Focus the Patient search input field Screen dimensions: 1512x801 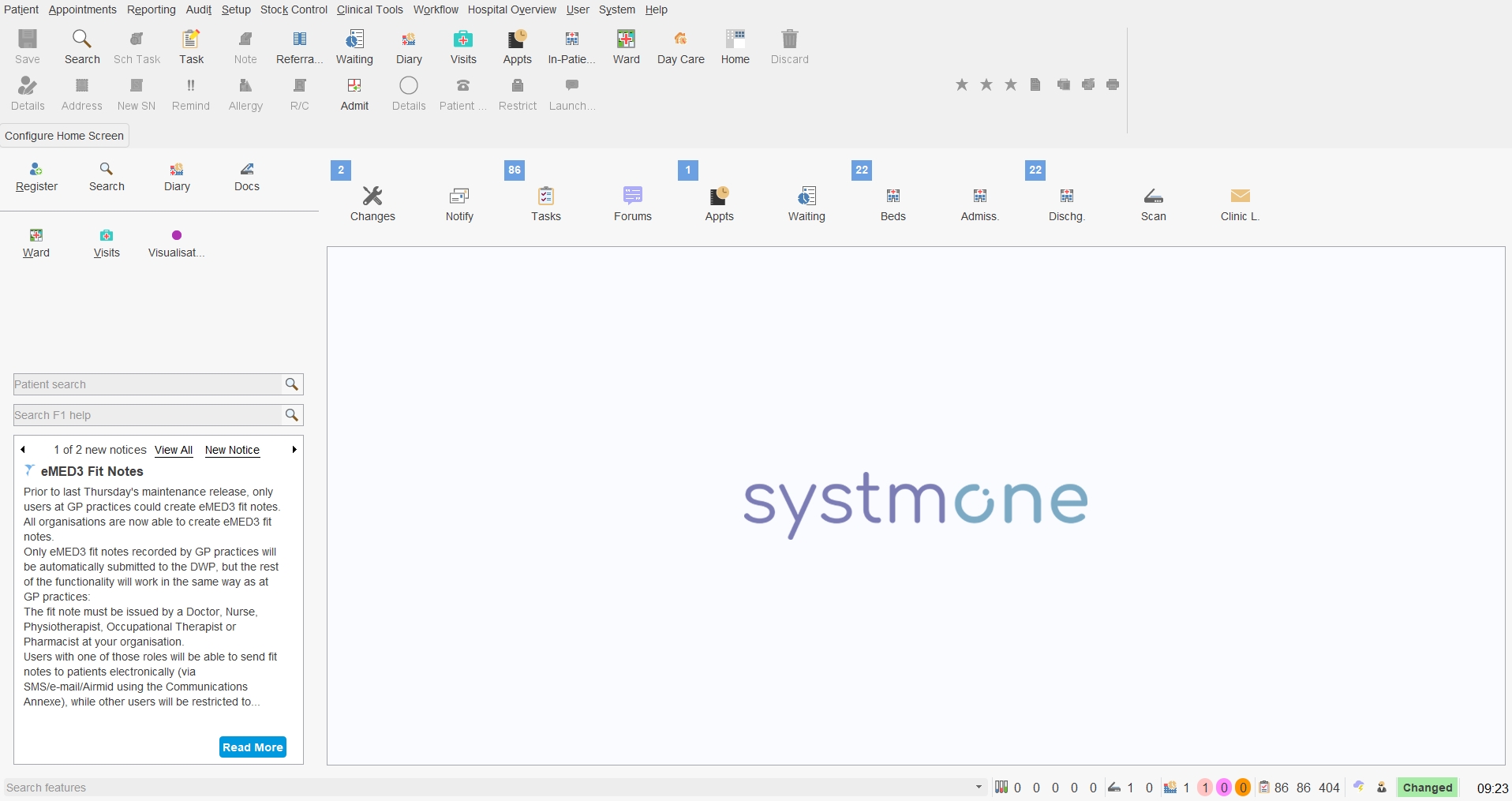click(148, 384)
